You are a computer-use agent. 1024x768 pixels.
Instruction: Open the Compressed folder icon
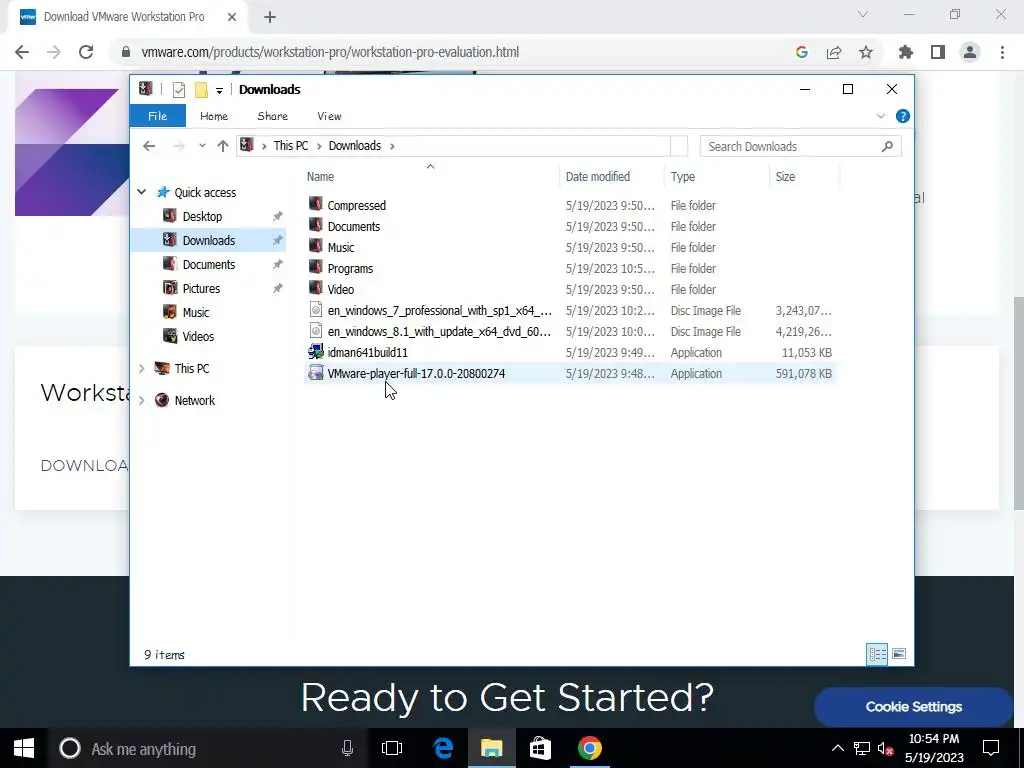[x=316, y=204]
